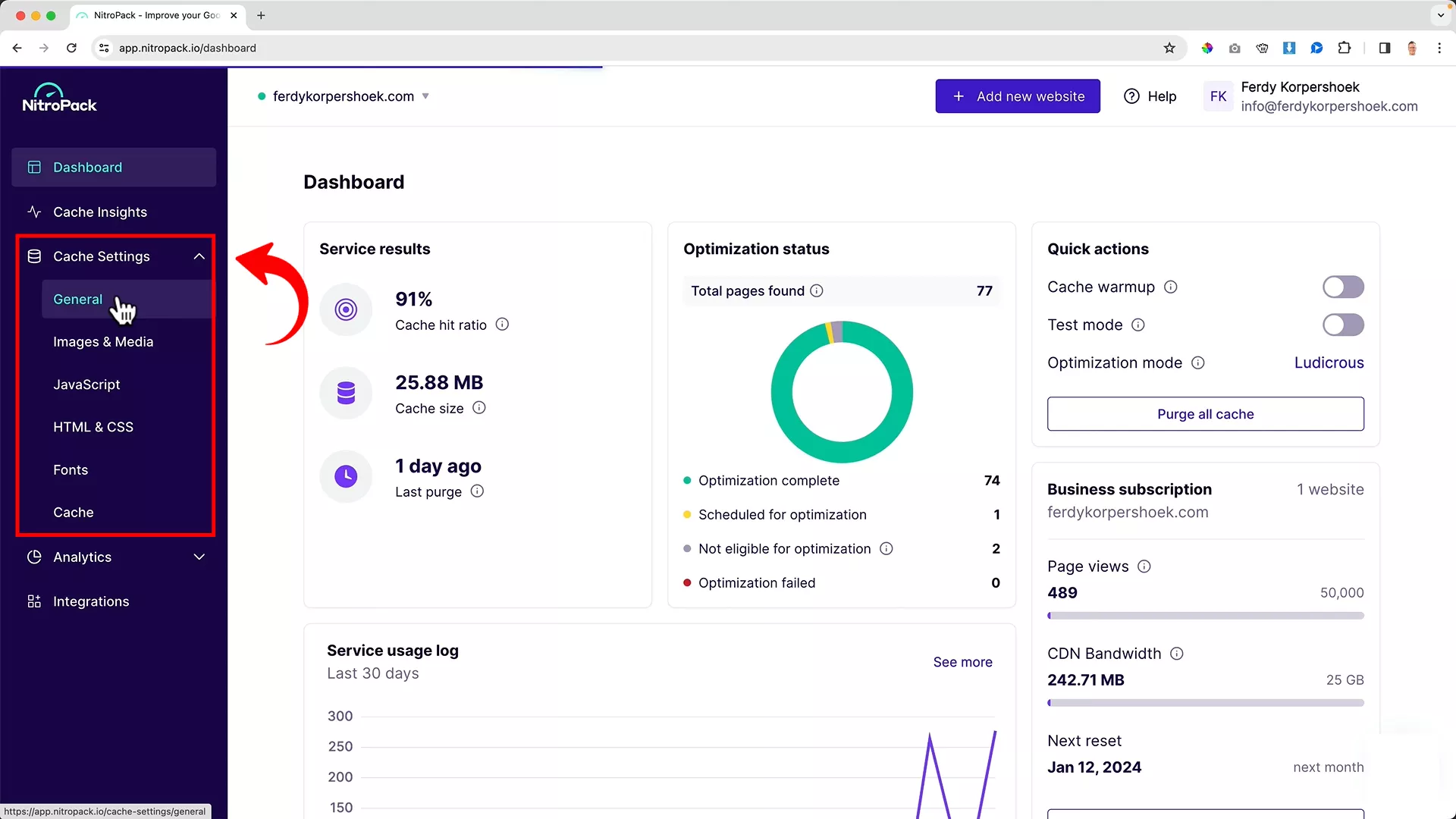Collapse the Cache Settings menu
Image resolution: width=1456 pixels, height=819 pixels.
[x=199, y=256]
